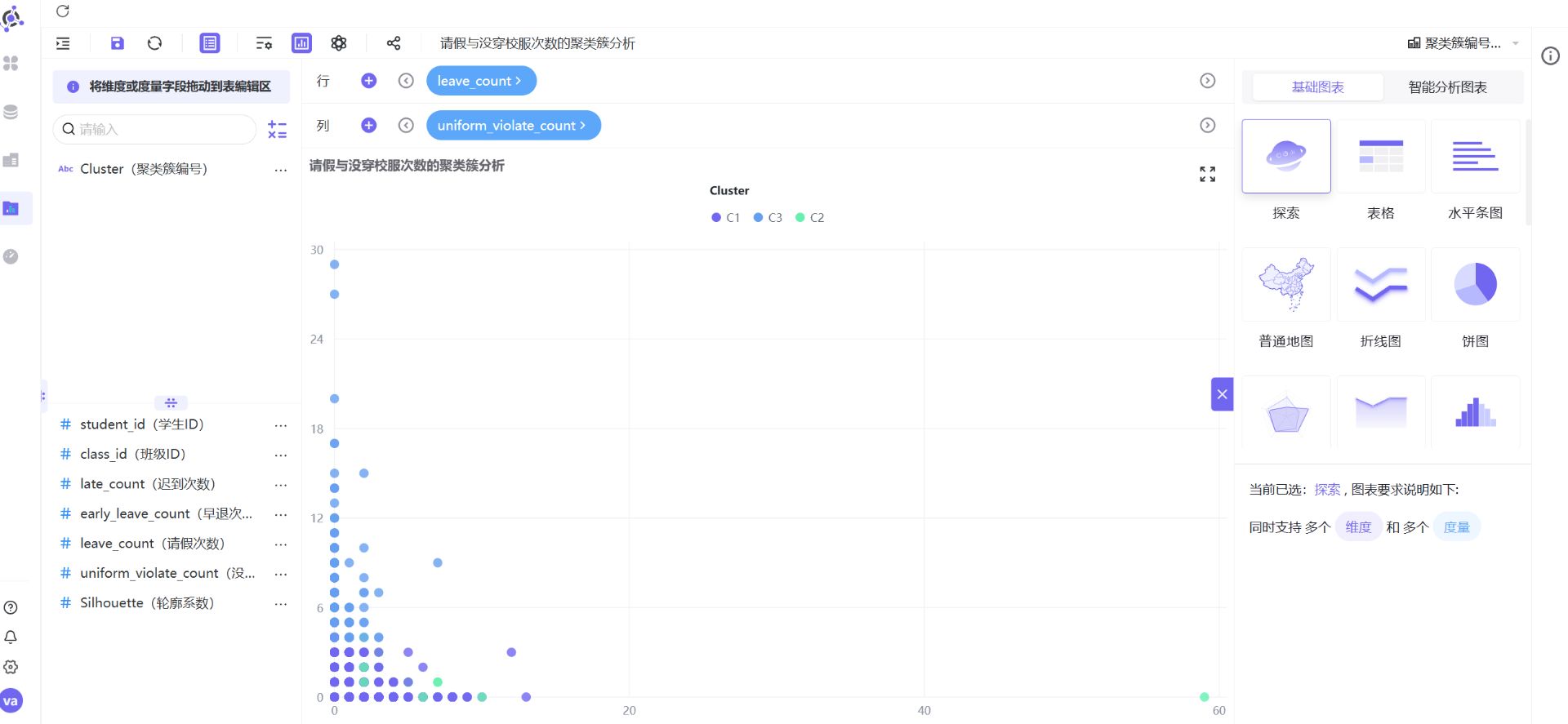Toggle the chart type panel icon
Image resolution: width=1568 pixels, height=724 pixels.
pos(301,43)
